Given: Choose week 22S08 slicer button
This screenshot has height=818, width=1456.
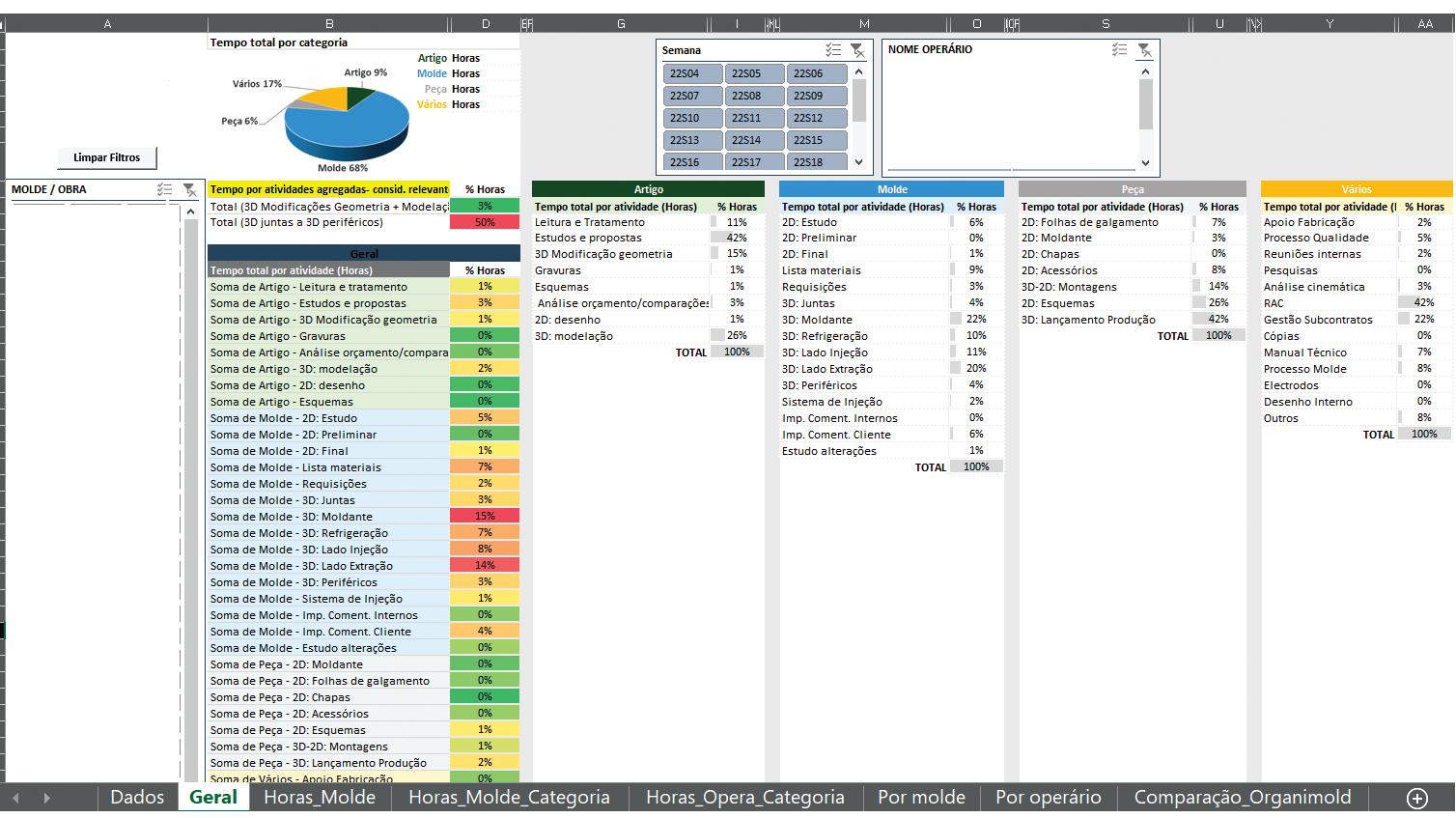Looking at the screenshot, I should click(754, 96).
